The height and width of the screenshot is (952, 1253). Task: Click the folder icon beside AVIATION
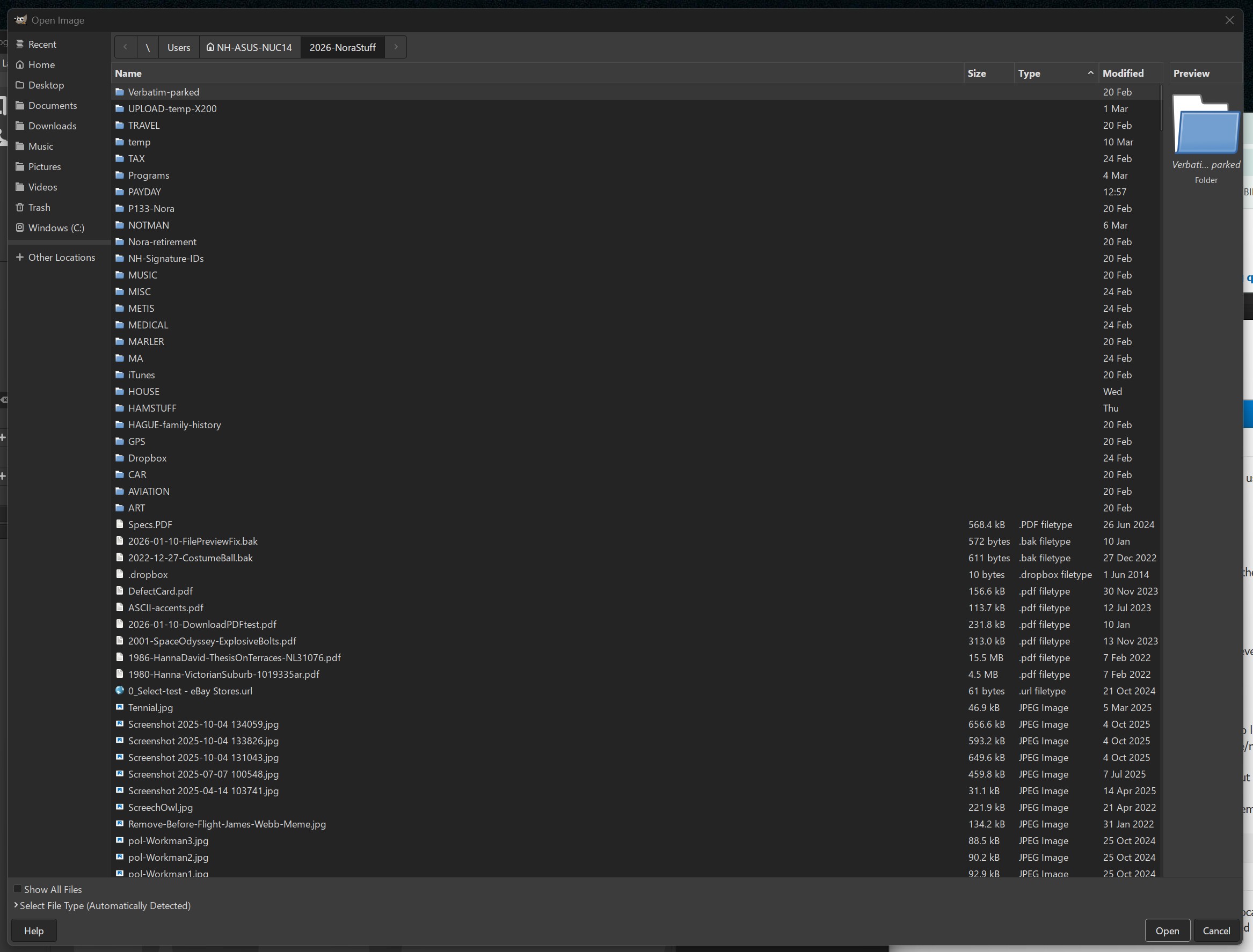pyautogui.click(x=120, y=492)
